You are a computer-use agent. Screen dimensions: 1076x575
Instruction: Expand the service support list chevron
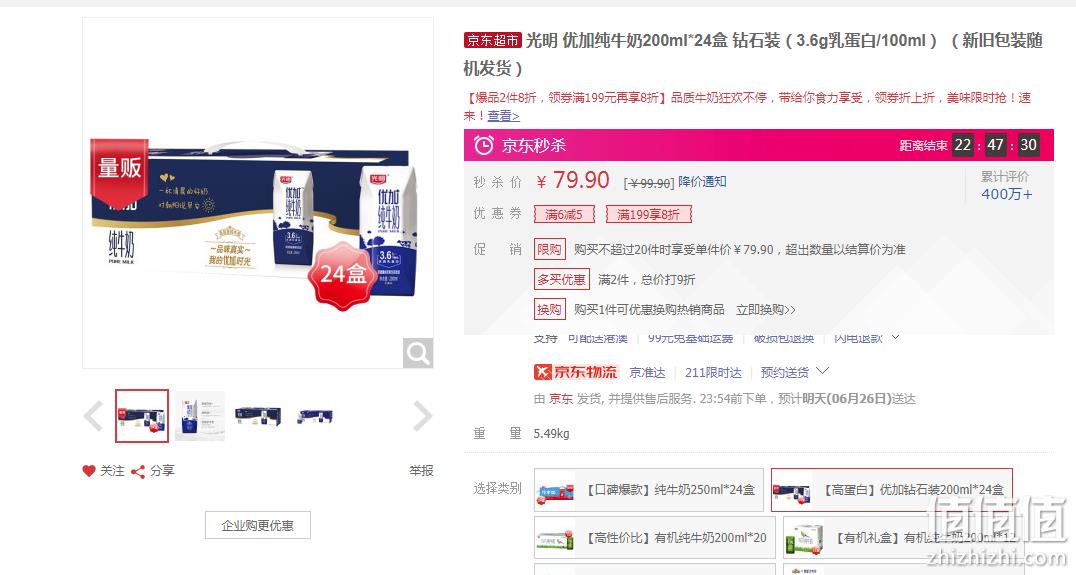pos(896,338)
